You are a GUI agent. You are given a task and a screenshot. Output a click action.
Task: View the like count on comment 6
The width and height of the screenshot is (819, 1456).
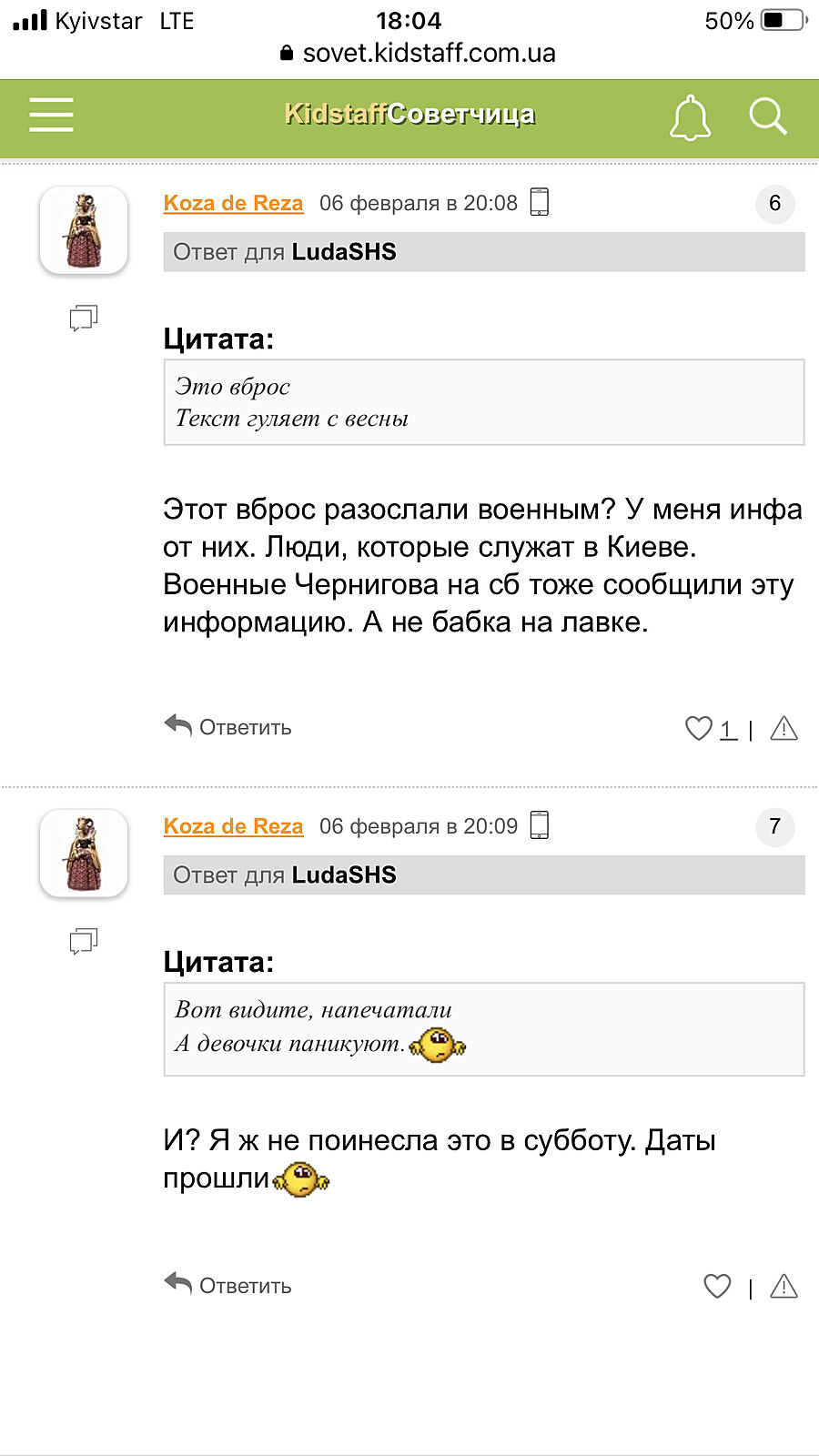tap(728, 729)
